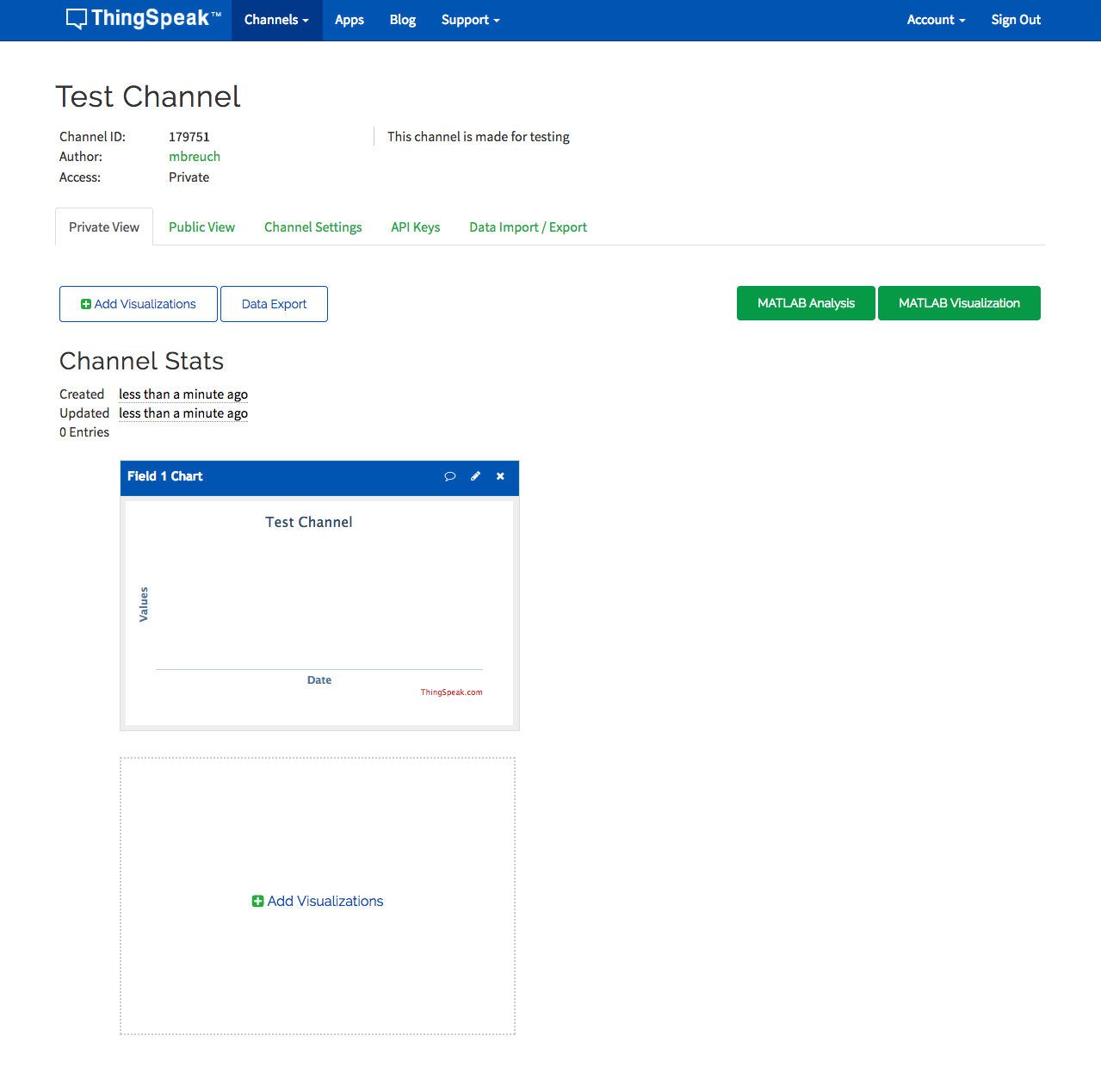Click plus icon in Add Visualizations button
The height and width of the screenshot is (1092, 1101).
click(86, 304)
